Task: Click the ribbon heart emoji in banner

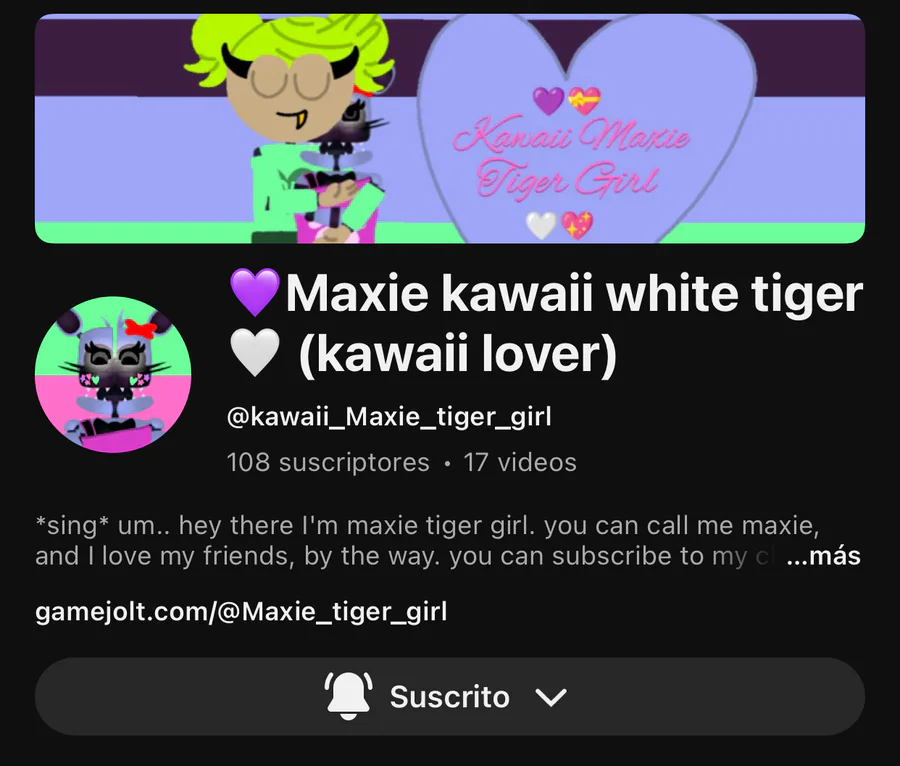Action: (x=584, y=100)
